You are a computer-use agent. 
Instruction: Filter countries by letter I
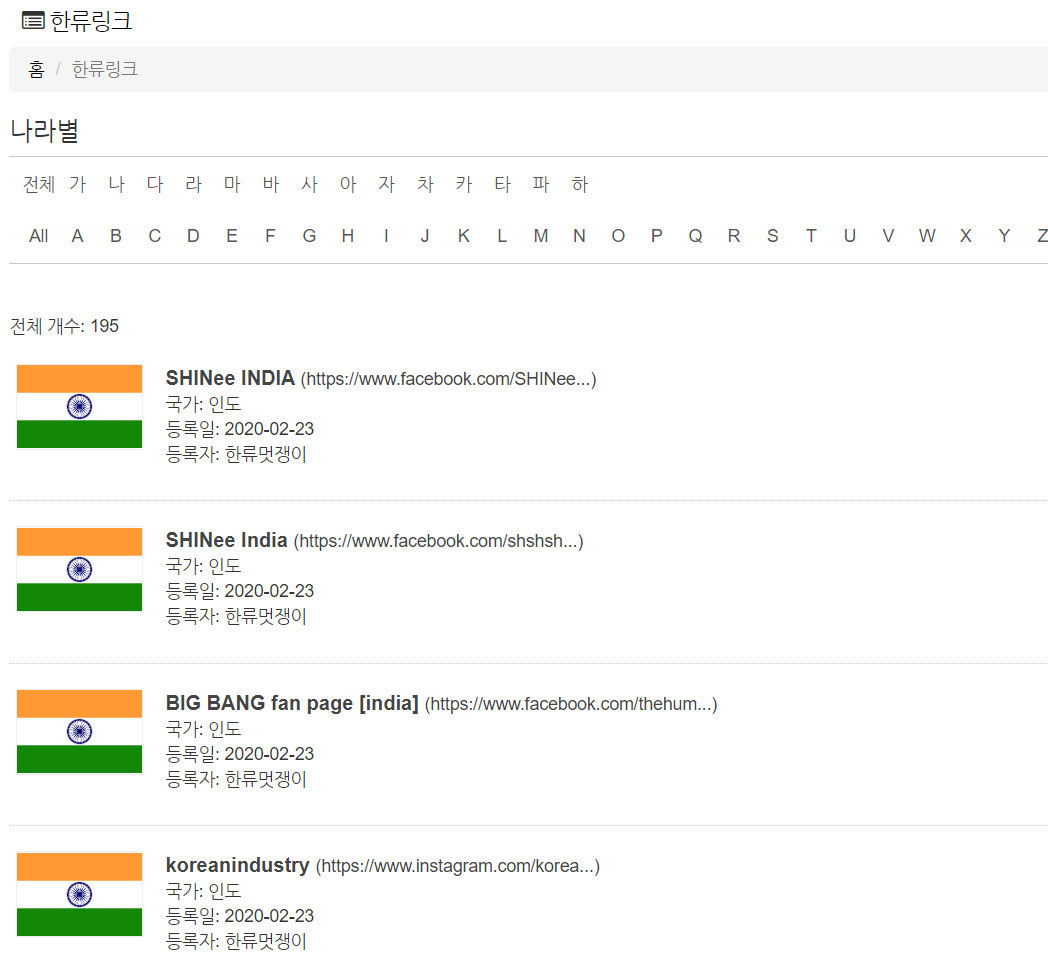point(386,236)
